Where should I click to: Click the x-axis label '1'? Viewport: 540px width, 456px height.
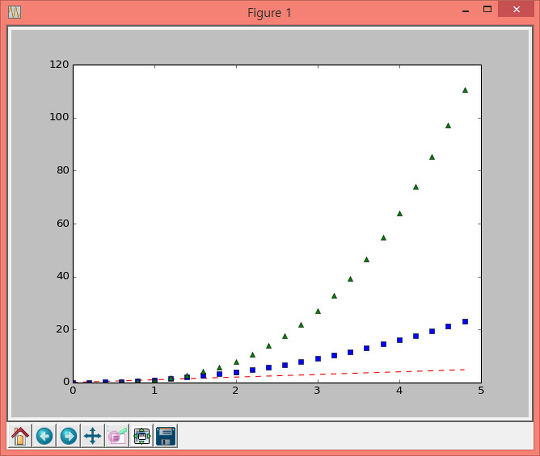[x=155, y=391]
